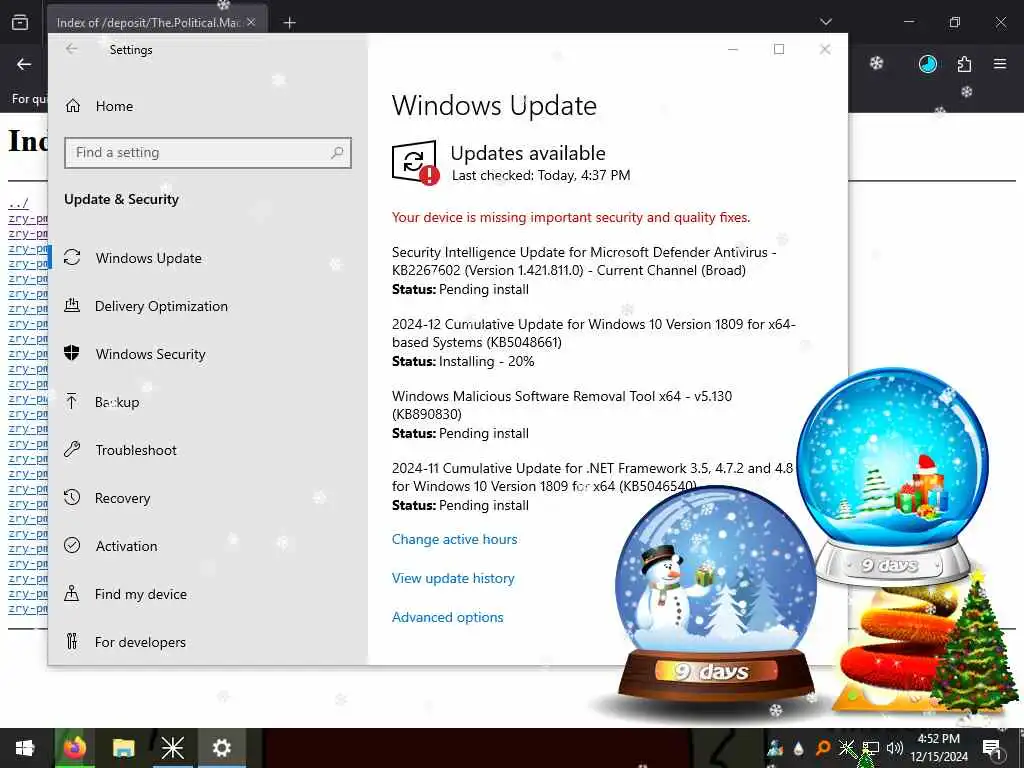Click the water drop tray icon
The height and width of the screenshot is (768, 1024).
point(799,748)
